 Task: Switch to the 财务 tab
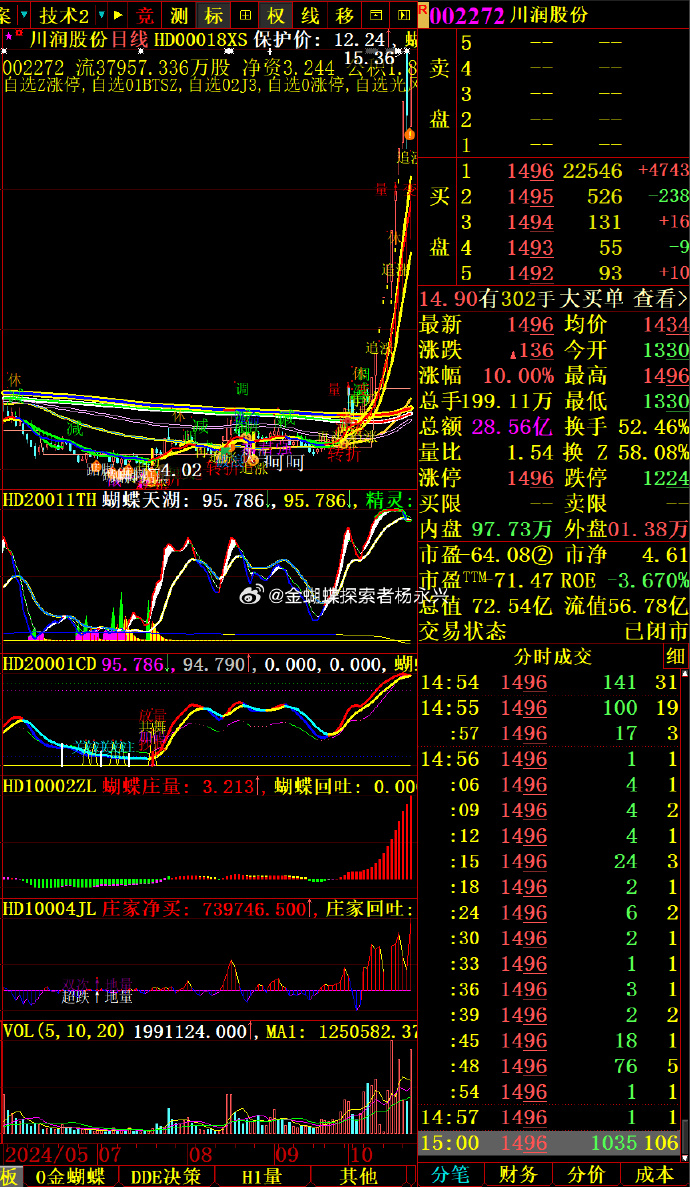519,1174
